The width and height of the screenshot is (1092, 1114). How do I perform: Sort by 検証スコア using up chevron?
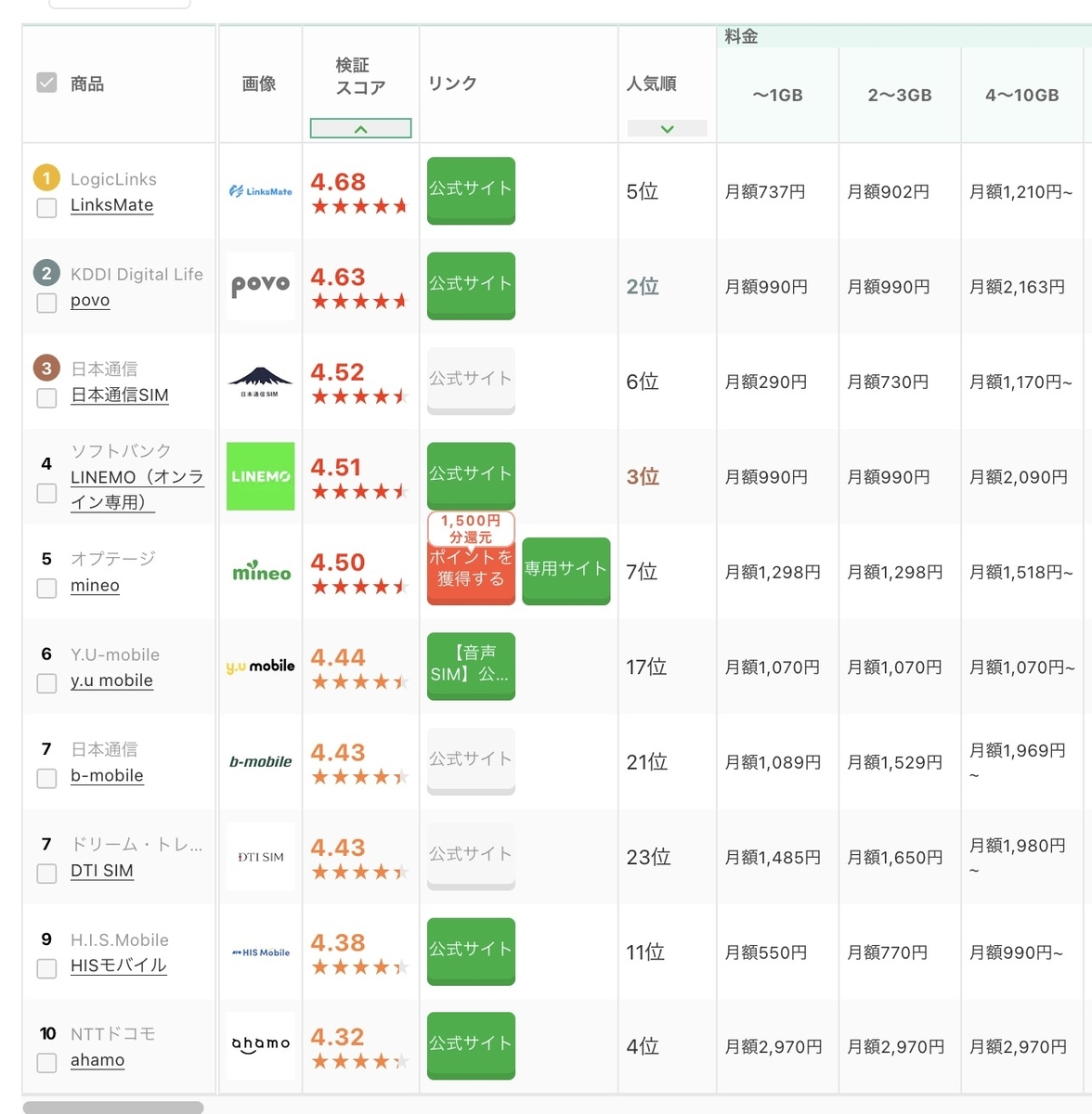pos(360,128)
